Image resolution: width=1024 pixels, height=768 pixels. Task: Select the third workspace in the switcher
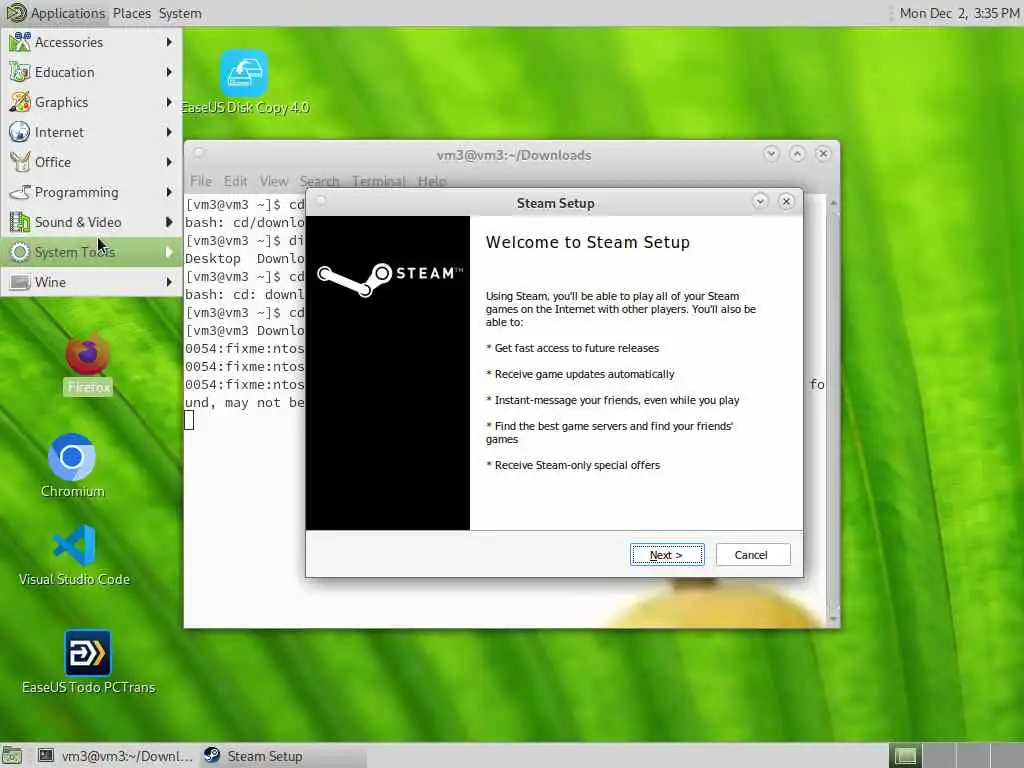coord(972,756)
